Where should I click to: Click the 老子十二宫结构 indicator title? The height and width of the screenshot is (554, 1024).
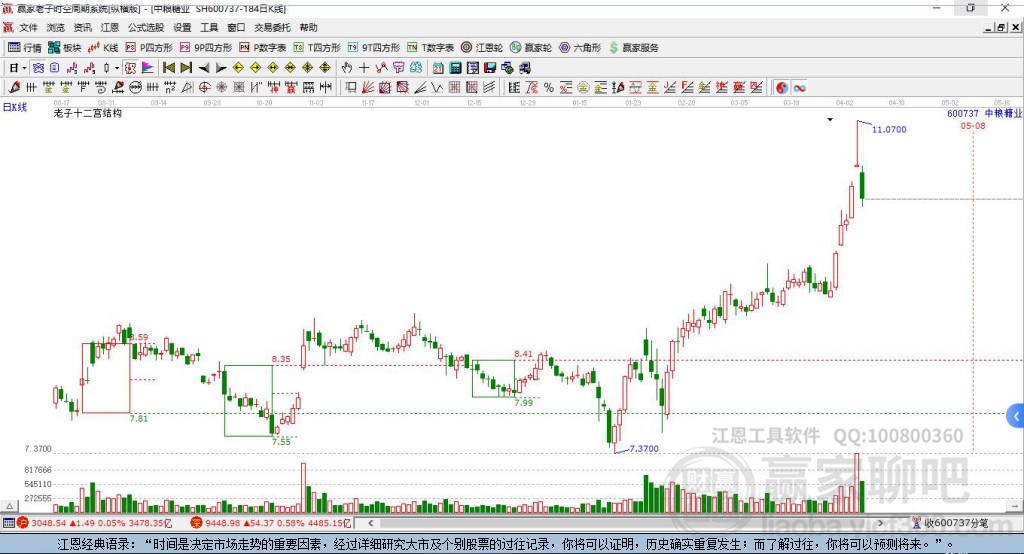88,113
